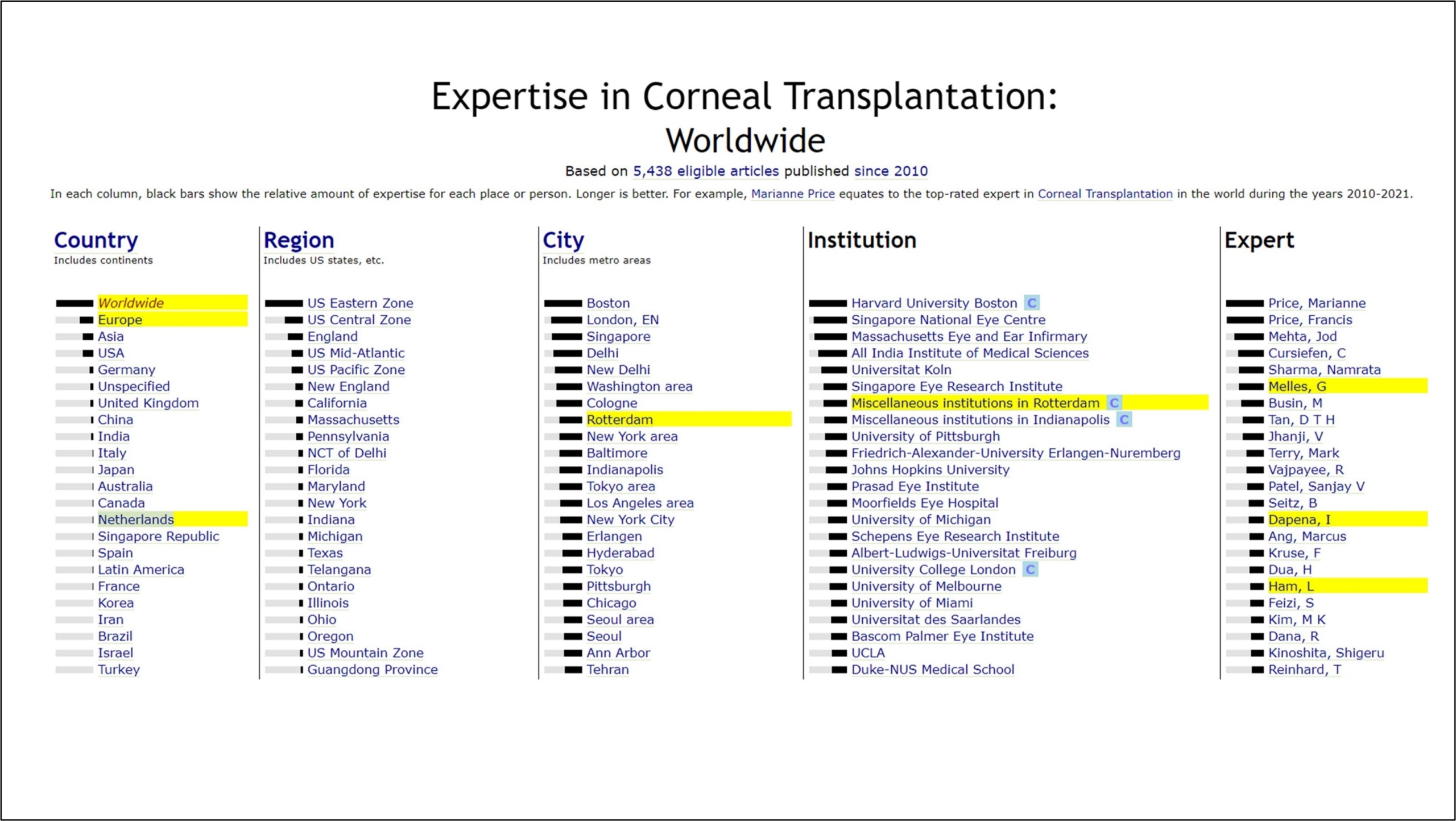
Task: Choose Los Angeles area city
Action: (640, 503)
